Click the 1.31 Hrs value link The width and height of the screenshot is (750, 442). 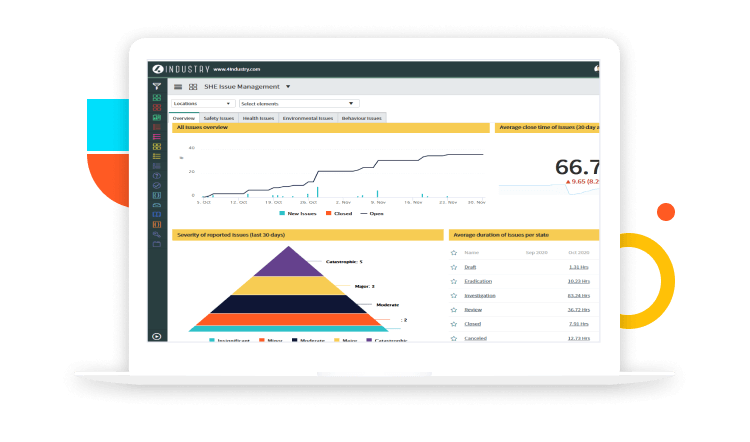tap(579, 267)
